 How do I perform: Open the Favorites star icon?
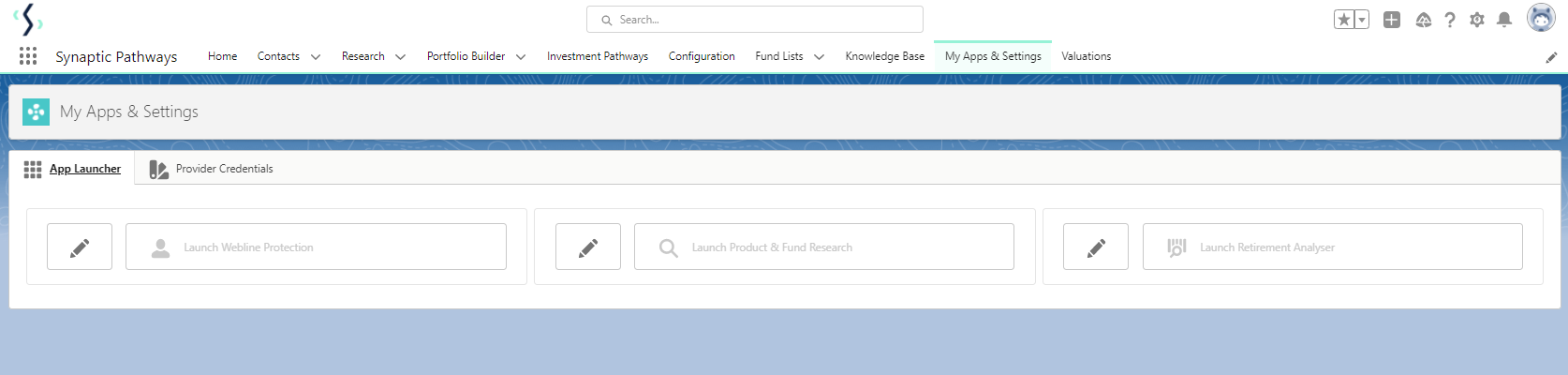(1344, 20)
